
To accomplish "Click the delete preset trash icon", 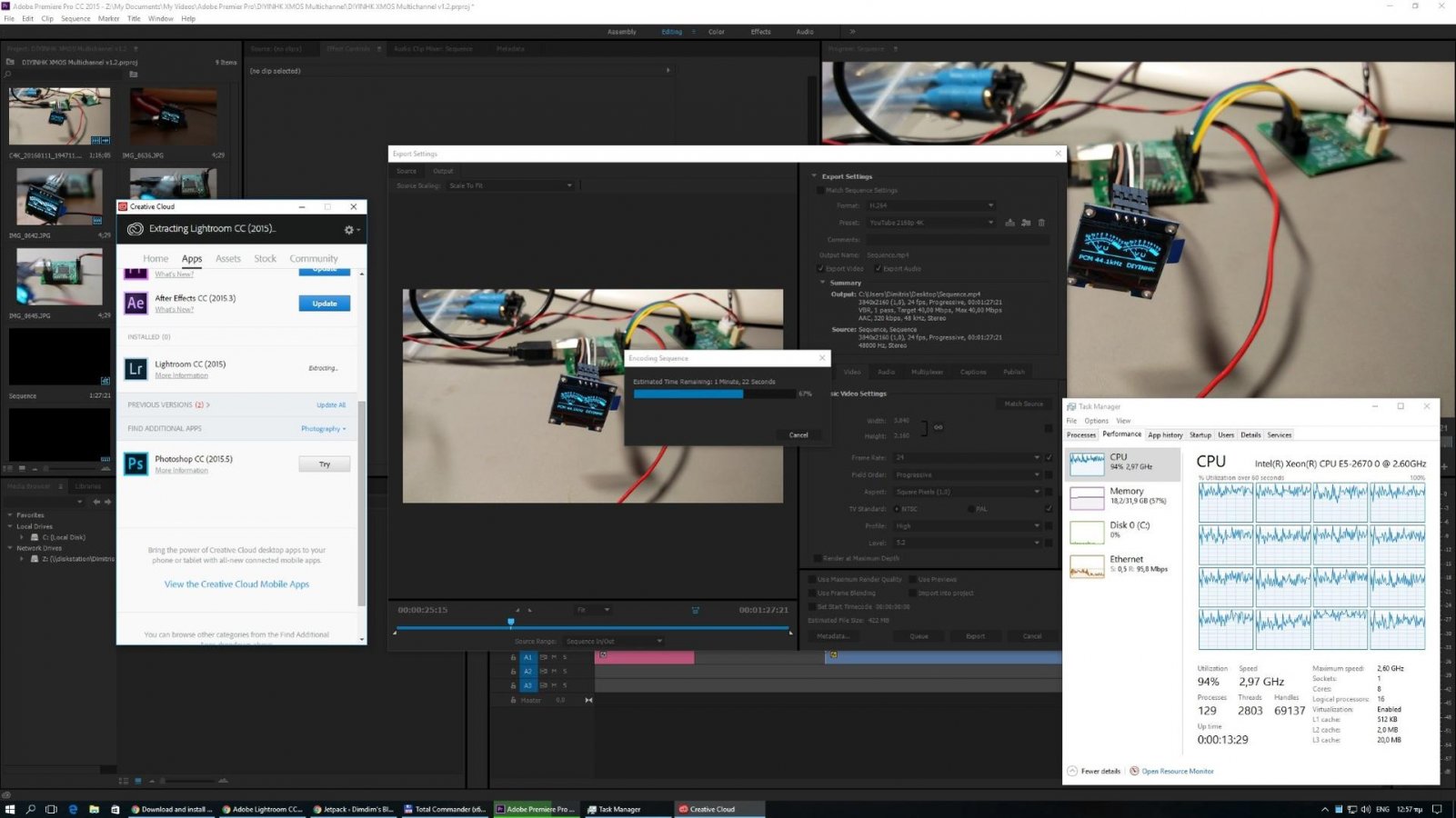I will [1041, 223].
